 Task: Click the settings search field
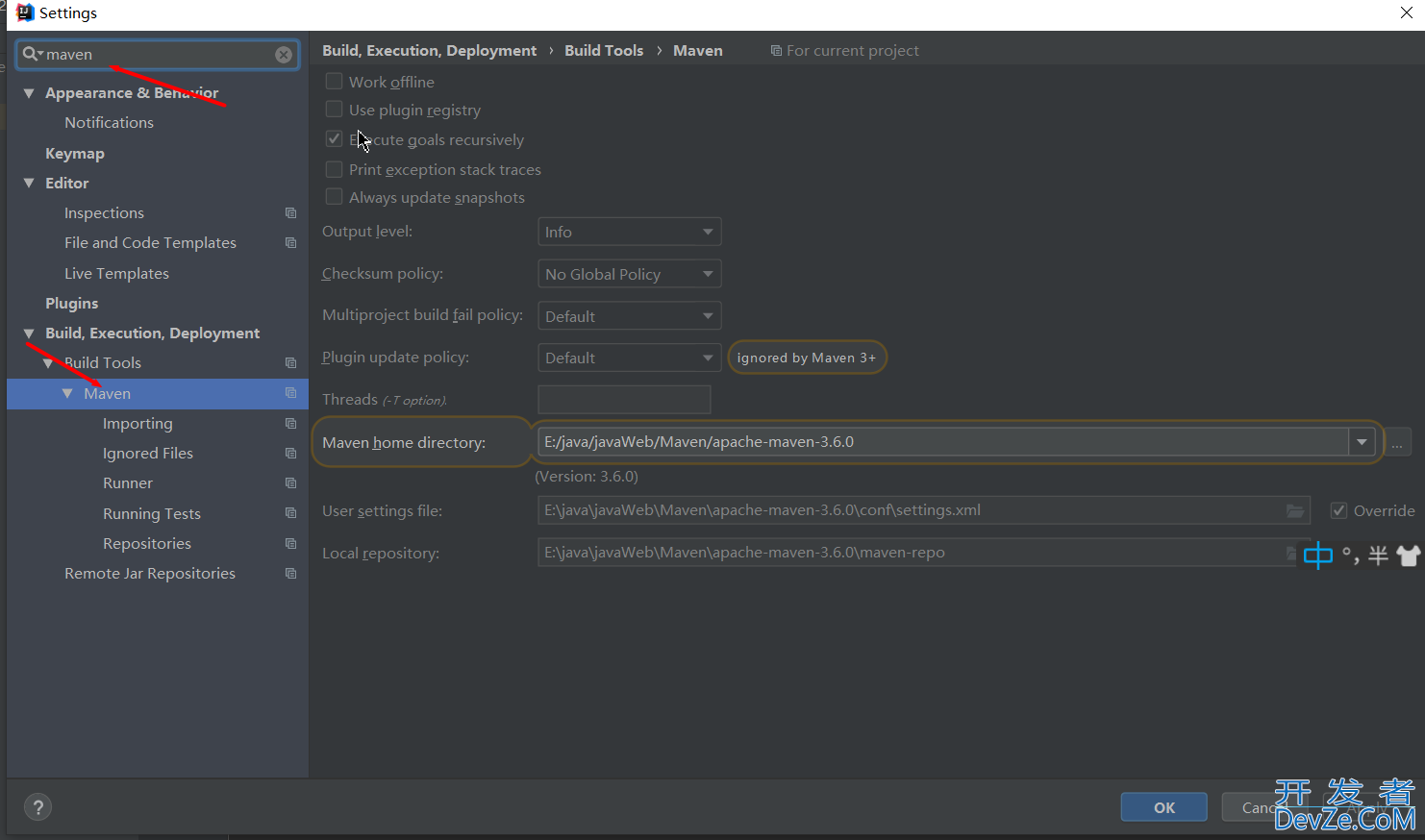click(x=158, y=55)
